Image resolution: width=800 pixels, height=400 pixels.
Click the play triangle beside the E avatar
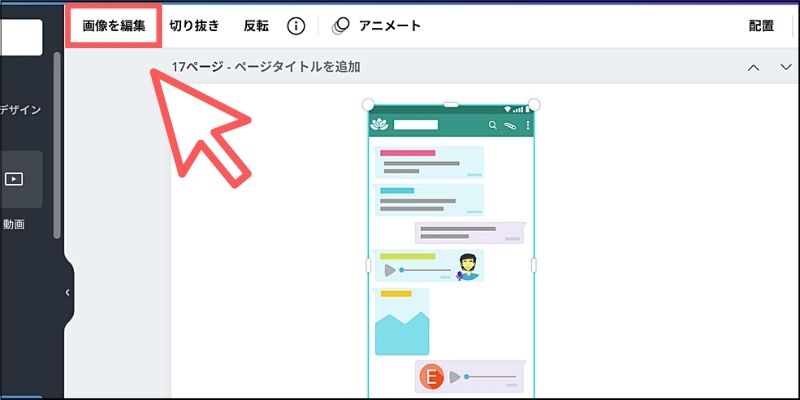coord(455,378)
